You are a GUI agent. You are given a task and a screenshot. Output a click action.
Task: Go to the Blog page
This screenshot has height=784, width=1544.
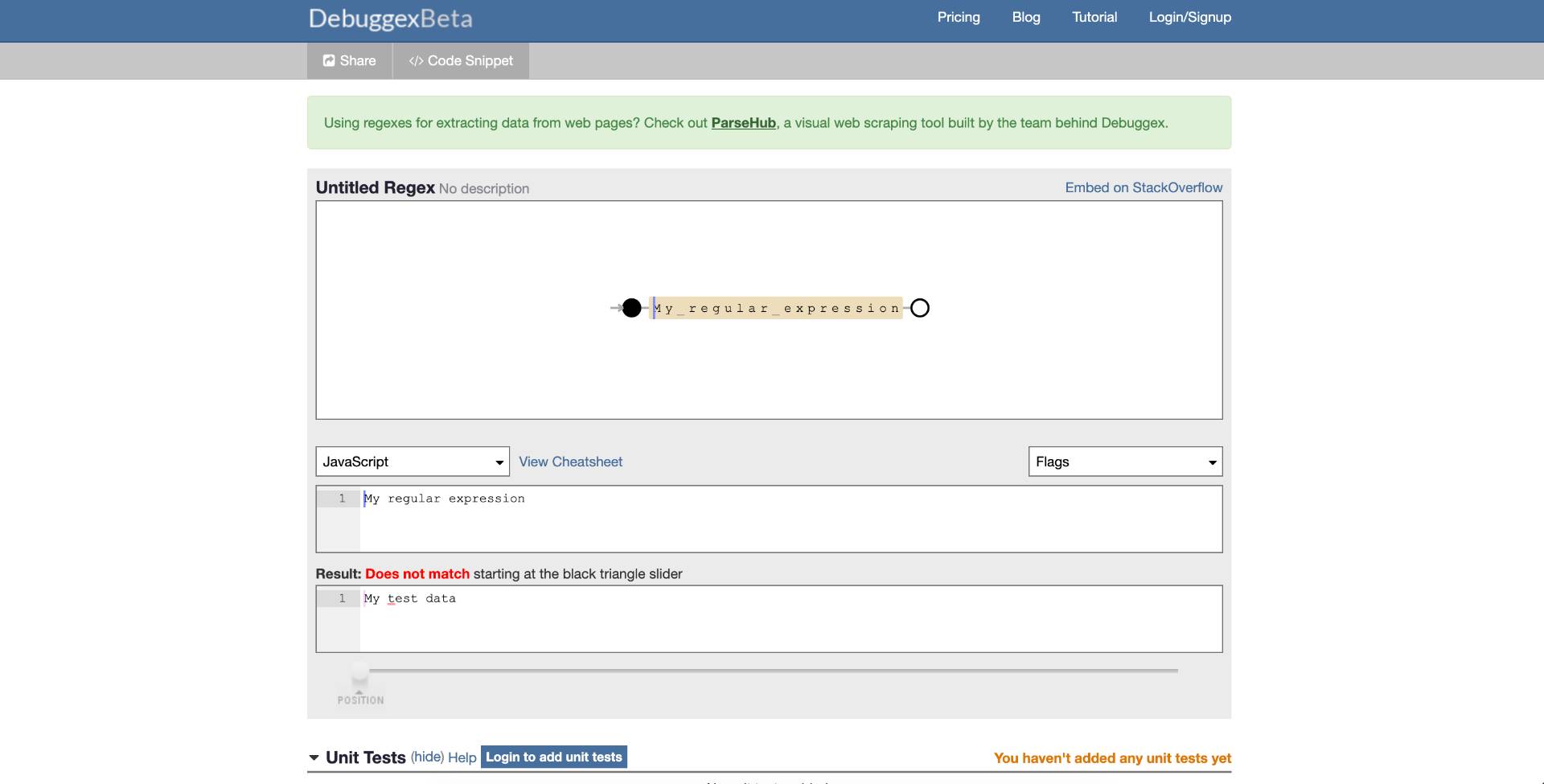1026,17
